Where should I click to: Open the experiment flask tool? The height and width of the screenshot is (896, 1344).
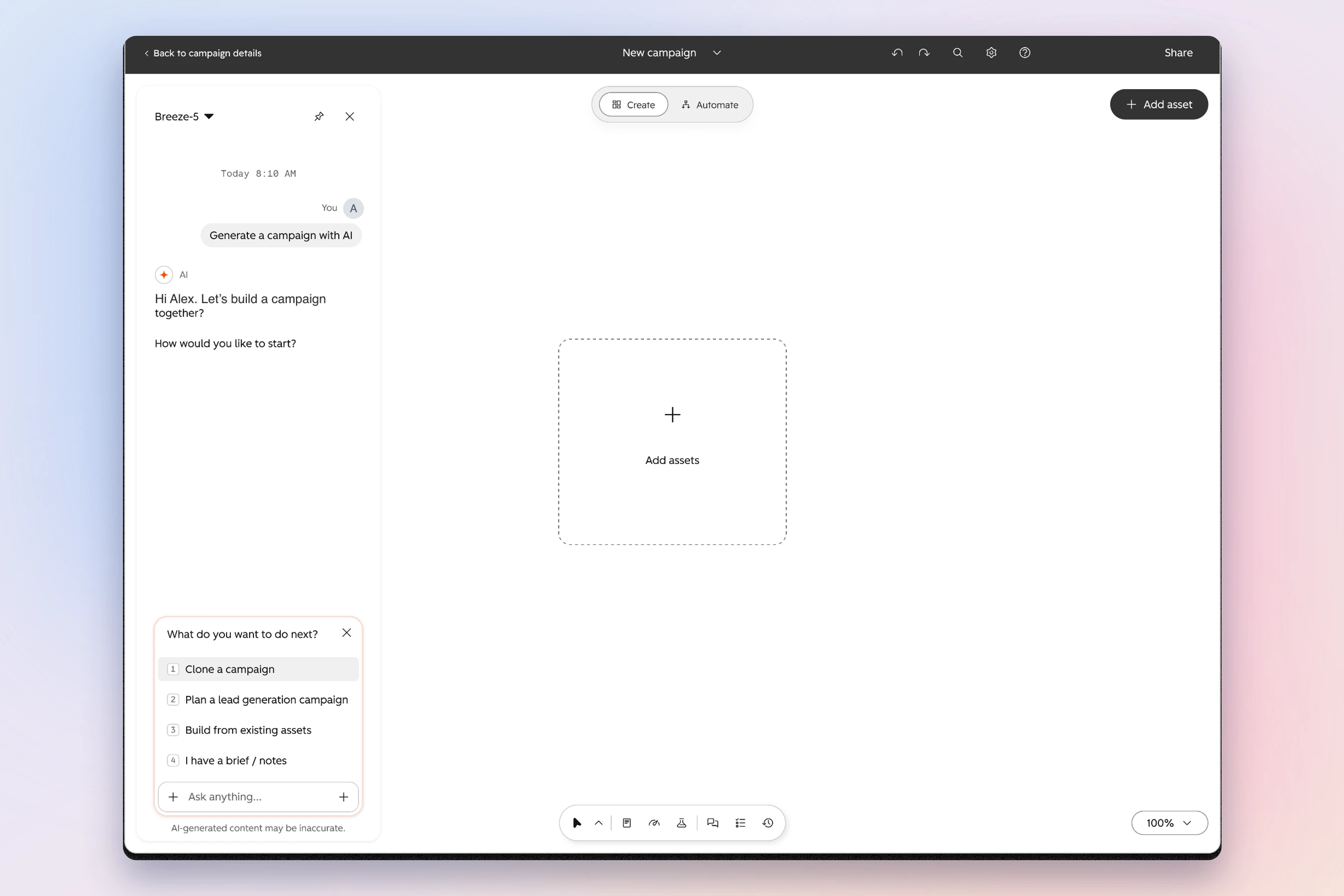click(x=682, y=823)
